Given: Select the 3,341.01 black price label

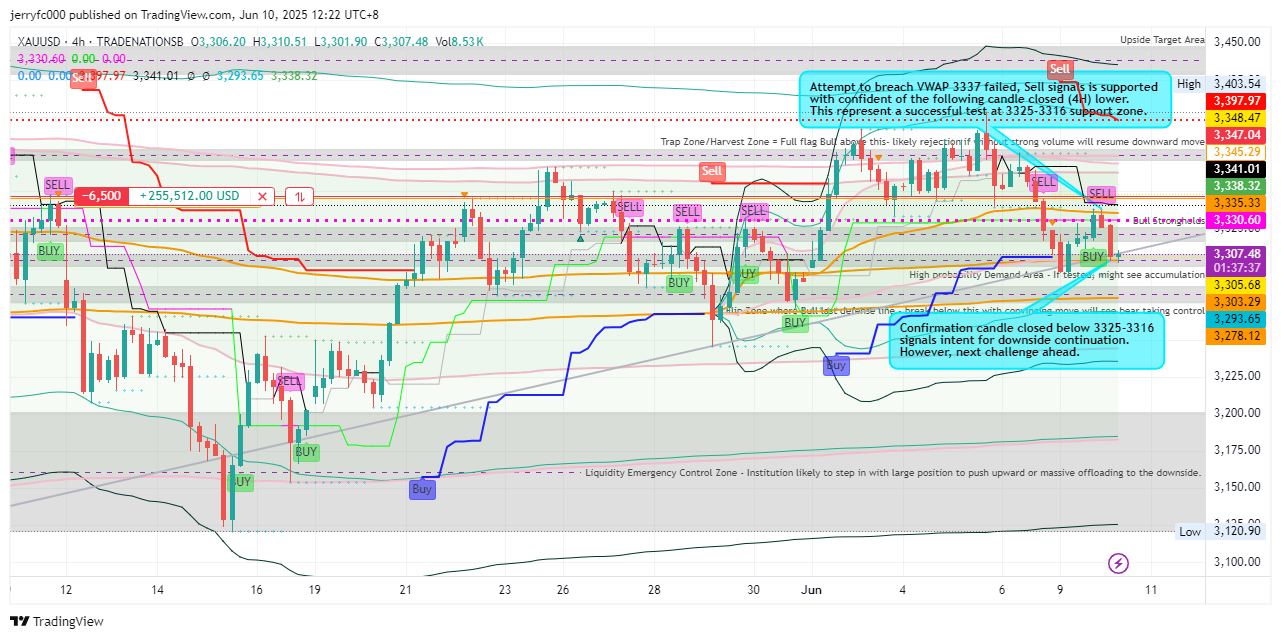Looking at the screenshot, I should tap(1237, 169).
